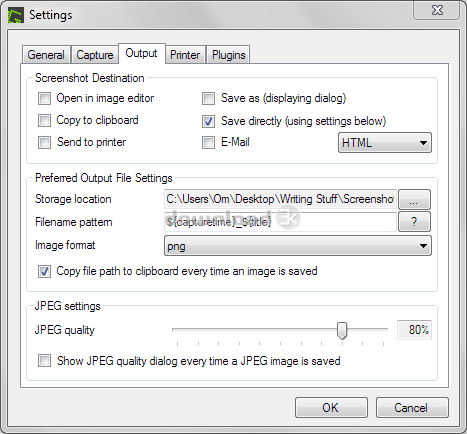Open the Image format png dropdown
Screen dimensions: 467x434
point(298,246)
